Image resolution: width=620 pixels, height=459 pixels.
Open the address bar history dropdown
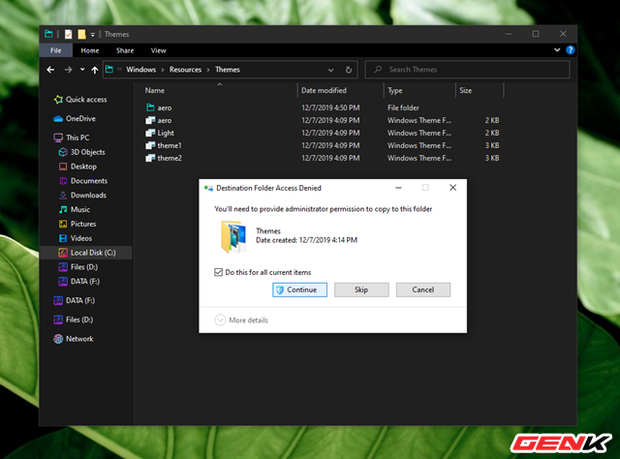tap(335, 70)
